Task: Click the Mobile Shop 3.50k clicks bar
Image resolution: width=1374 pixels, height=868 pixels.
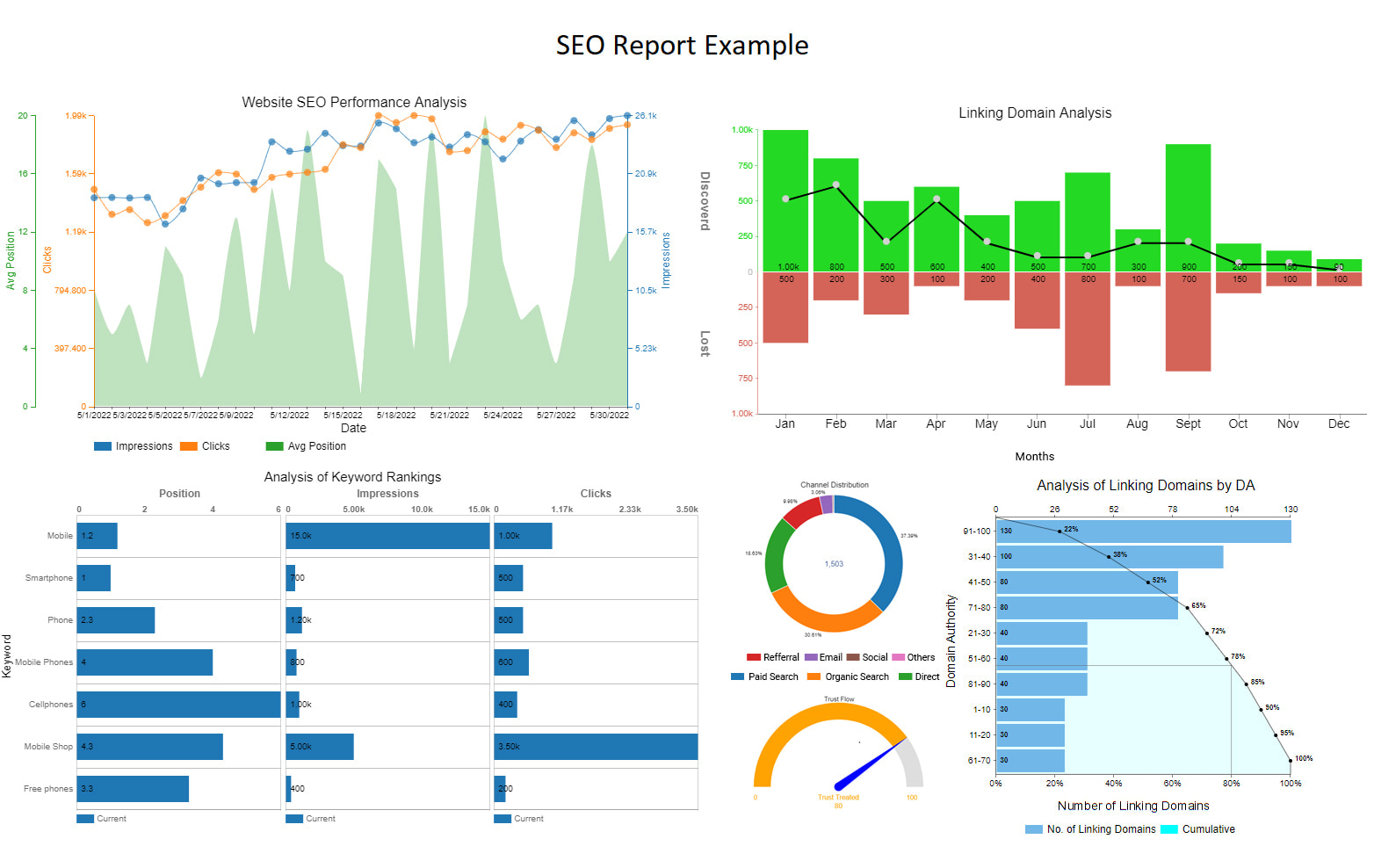Action: 596,747
